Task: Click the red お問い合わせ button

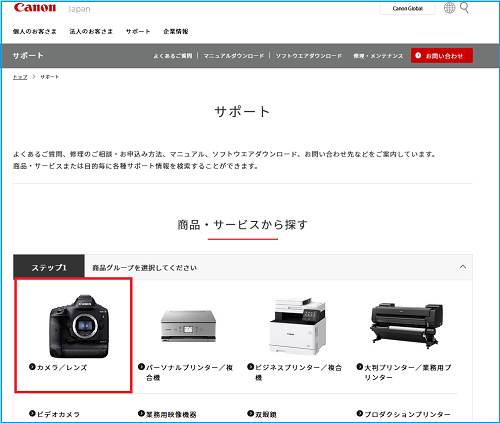Action: [442, 55]
